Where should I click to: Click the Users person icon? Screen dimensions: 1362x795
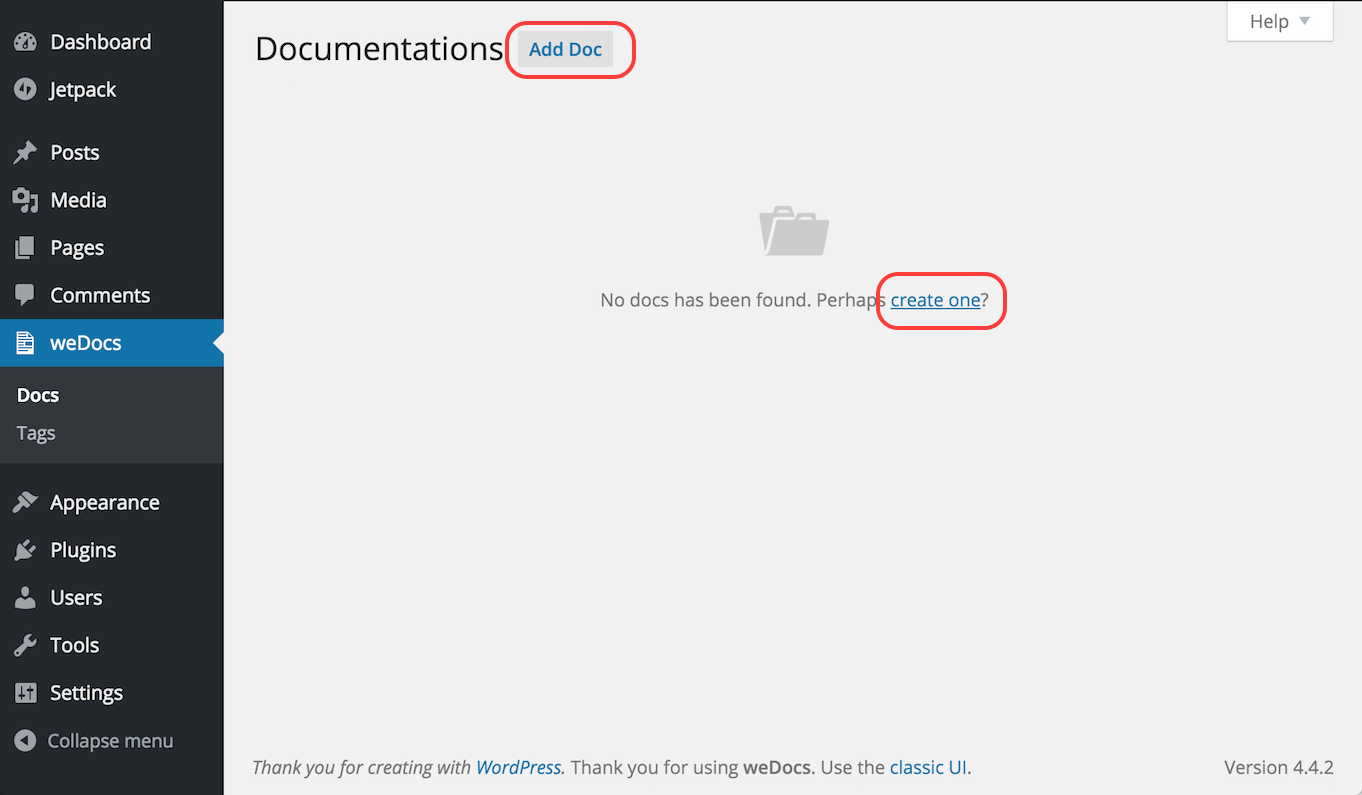24,597
